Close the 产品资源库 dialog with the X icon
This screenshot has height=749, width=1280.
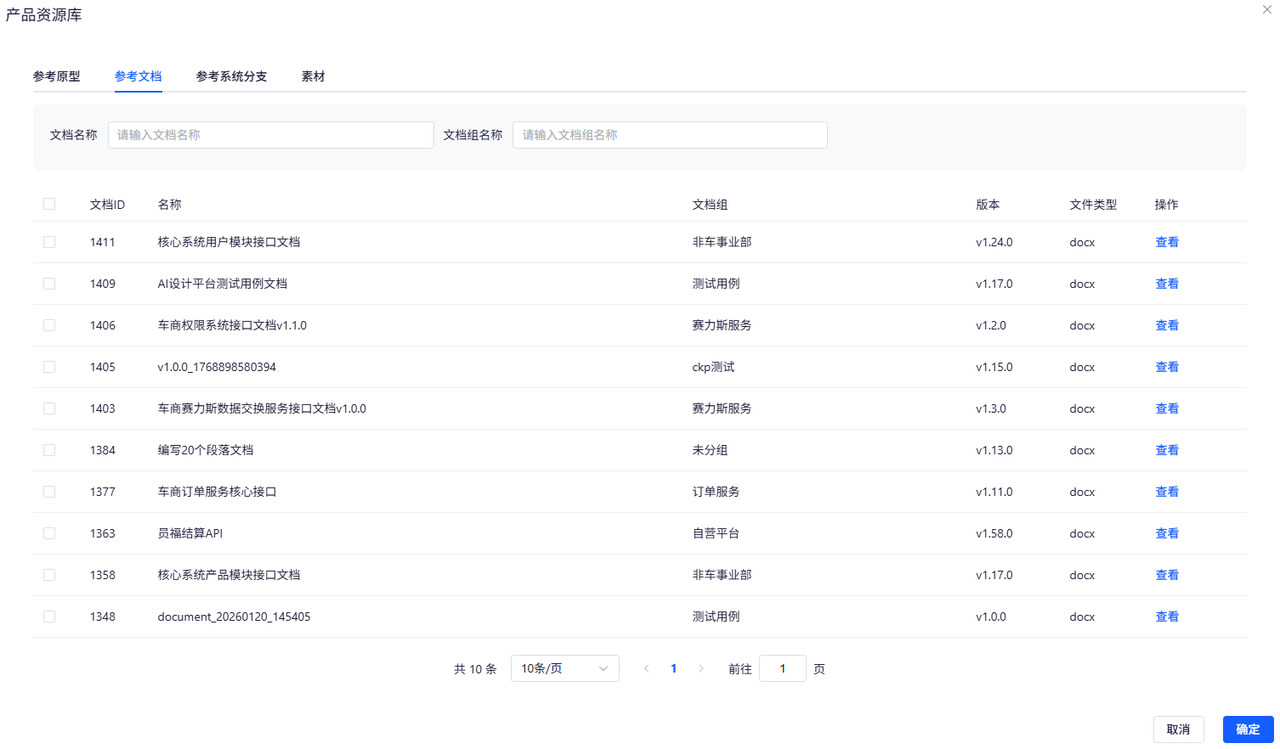[x=1268, y=9]
